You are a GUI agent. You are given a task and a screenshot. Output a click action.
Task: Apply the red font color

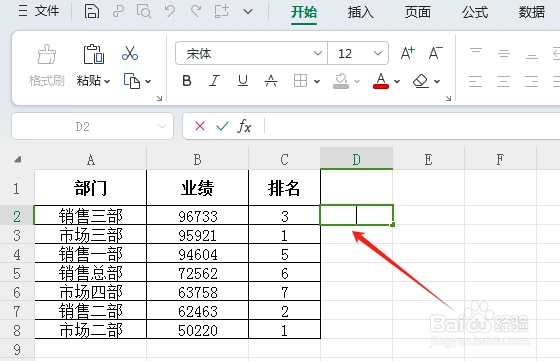381,81
